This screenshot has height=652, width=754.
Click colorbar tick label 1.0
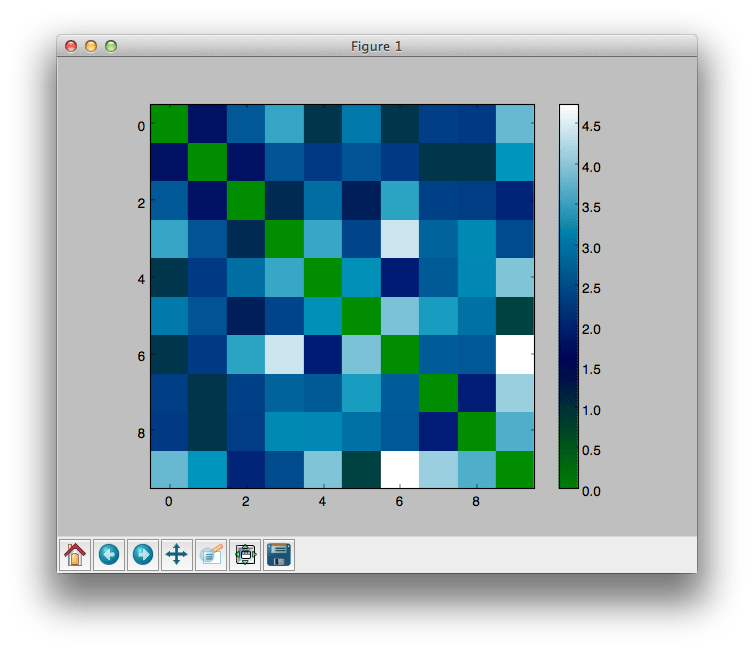591,411
